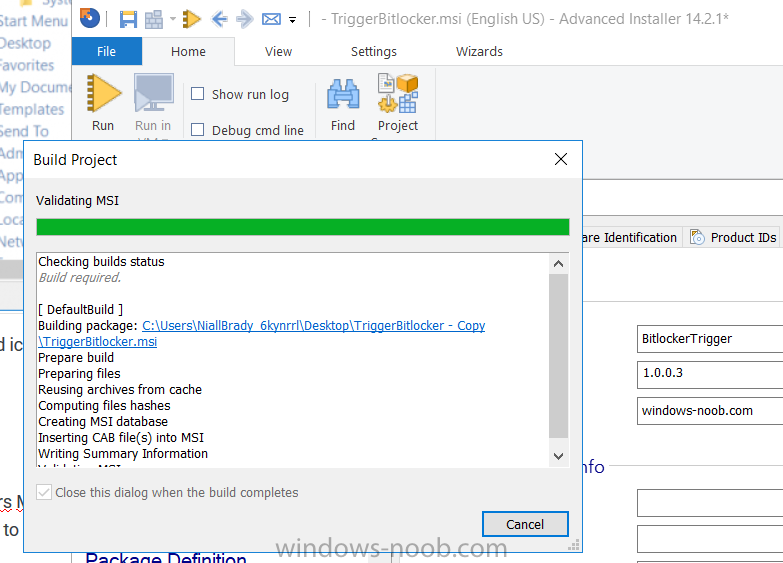Click the quick access Run arrow icon

192,19
